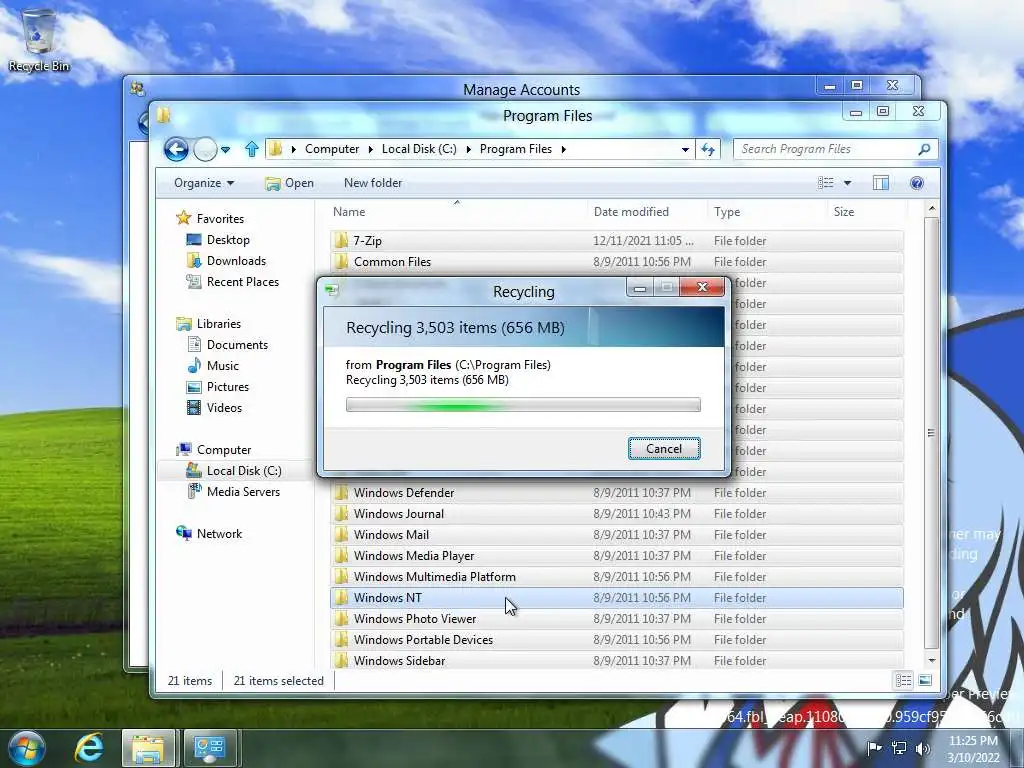1024x768 pixels.
Task: Switch to details view in status bar
Action: point(903,680)
